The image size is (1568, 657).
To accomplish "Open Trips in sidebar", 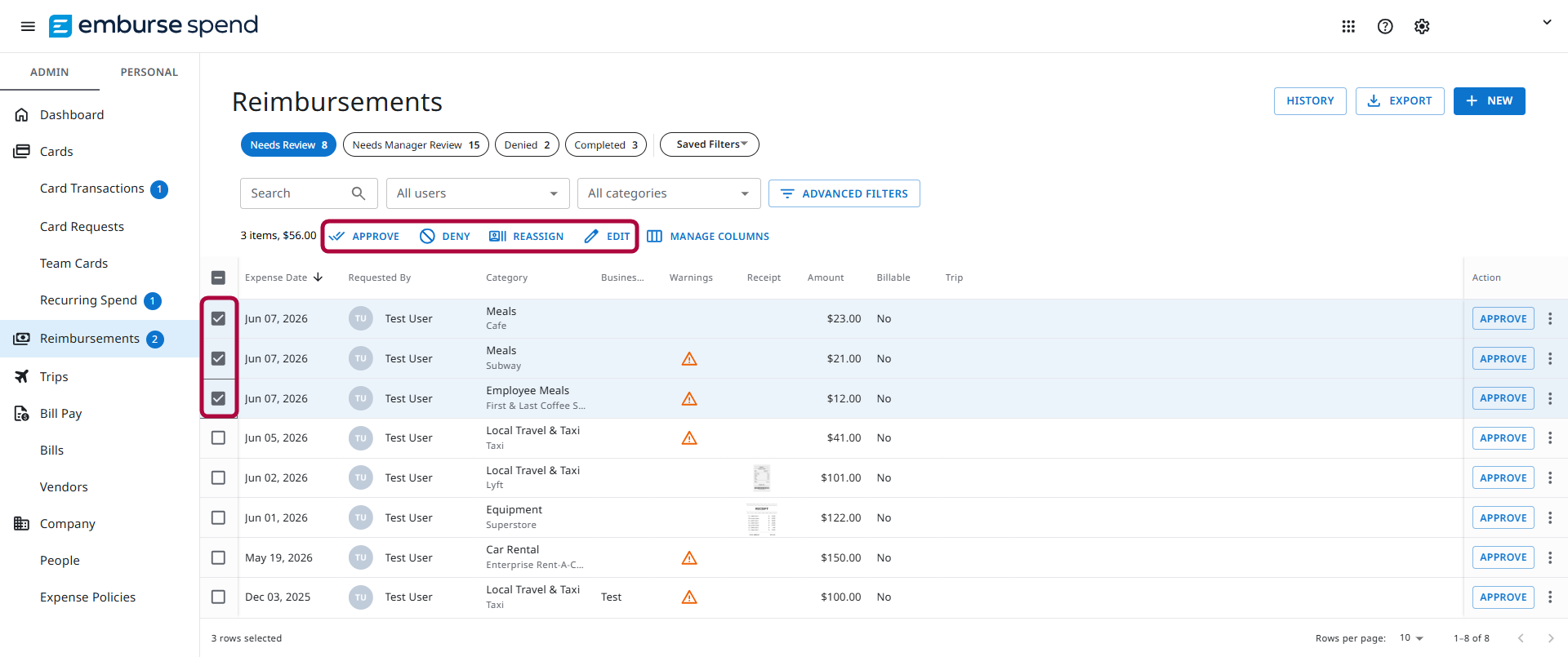I will tap(54, 377).
